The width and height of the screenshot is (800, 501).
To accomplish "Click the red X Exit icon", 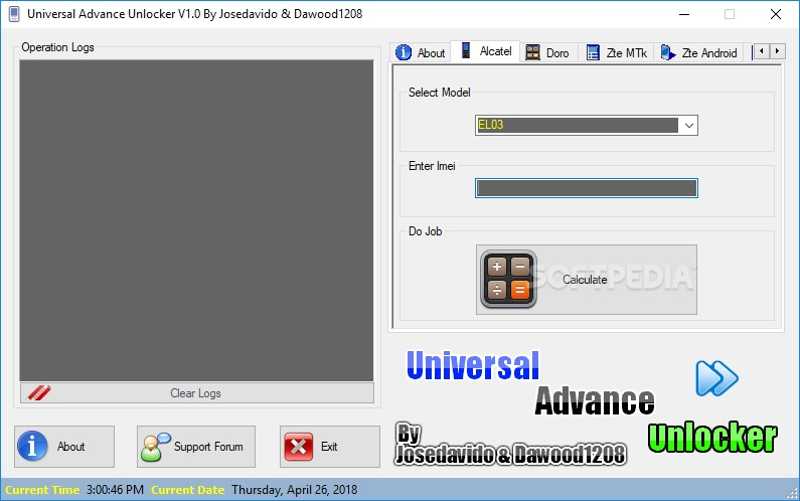I will tap(299, 447).
